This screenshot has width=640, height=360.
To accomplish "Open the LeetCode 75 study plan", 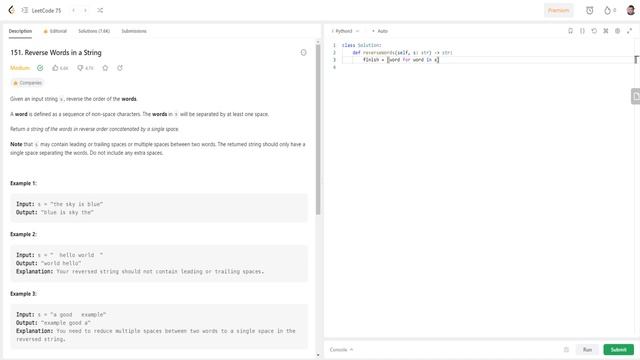I will pos(46,11).
